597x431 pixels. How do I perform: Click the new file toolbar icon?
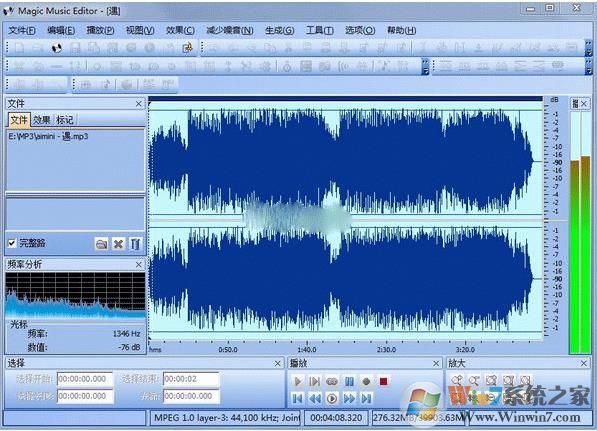[19, 48]
